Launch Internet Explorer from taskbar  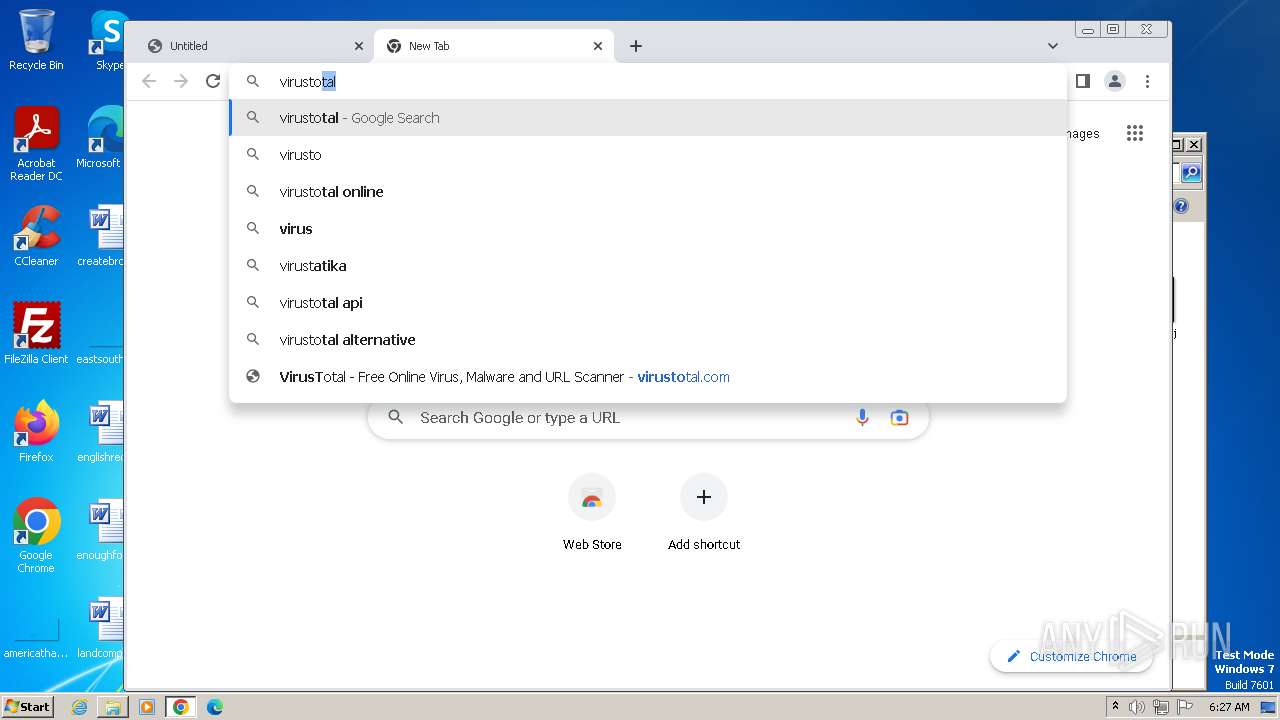point(79,707)
